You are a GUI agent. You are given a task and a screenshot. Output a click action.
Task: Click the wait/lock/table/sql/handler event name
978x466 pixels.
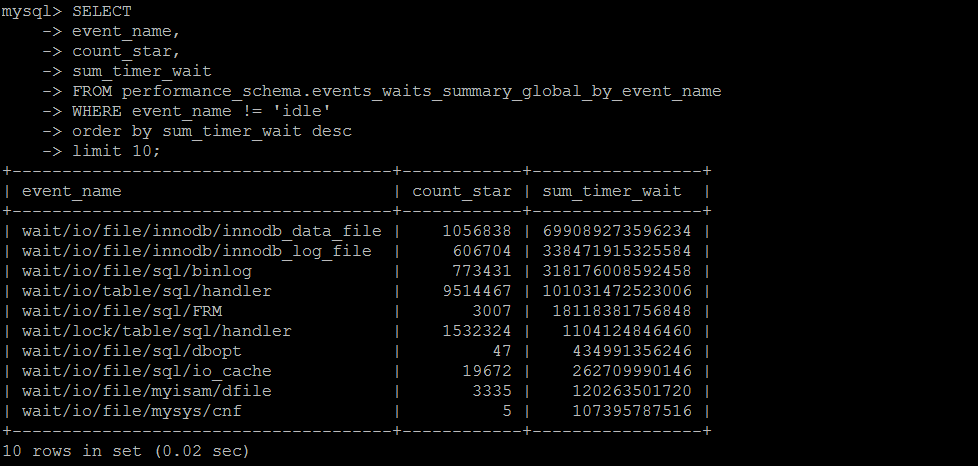click(x=157, y=331)
